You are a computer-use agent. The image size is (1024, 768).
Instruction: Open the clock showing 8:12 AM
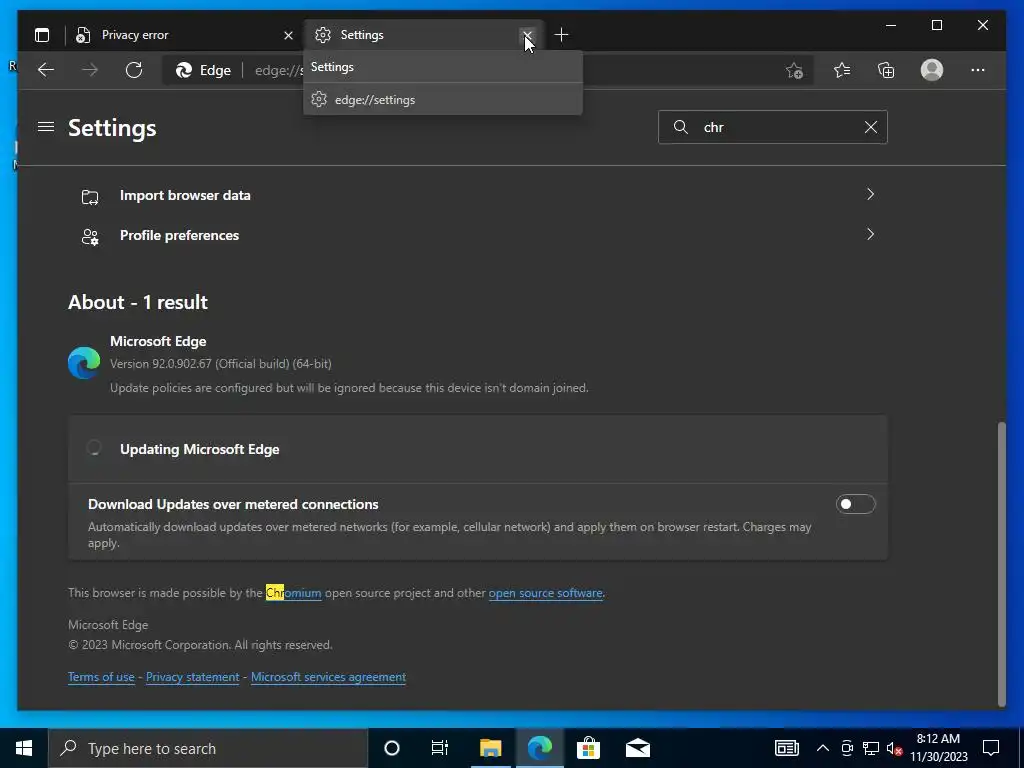(939, 748)
